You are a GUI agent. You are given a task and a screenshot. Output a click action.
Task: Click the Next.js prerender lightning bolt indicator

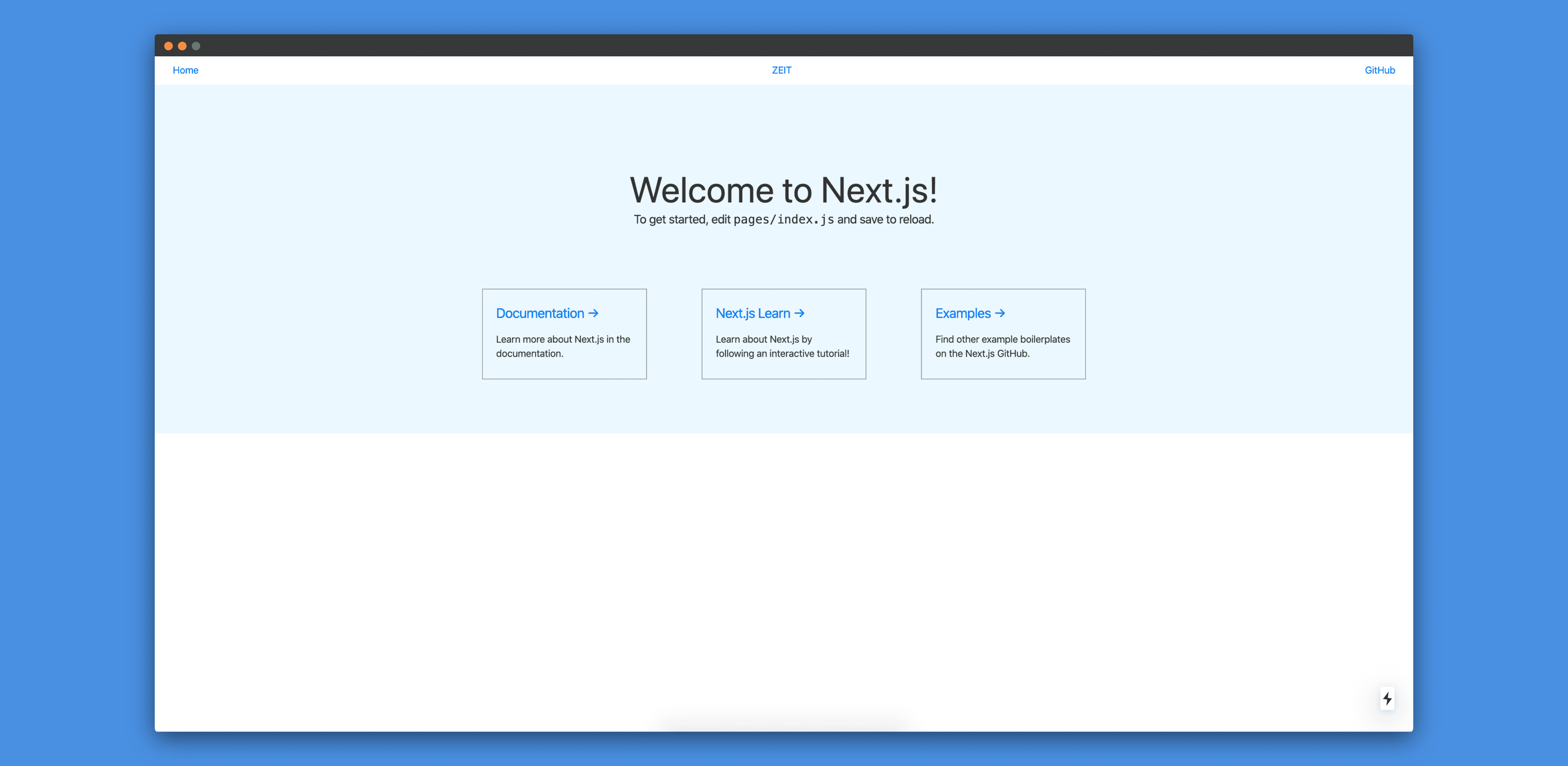coord(1387,698)
